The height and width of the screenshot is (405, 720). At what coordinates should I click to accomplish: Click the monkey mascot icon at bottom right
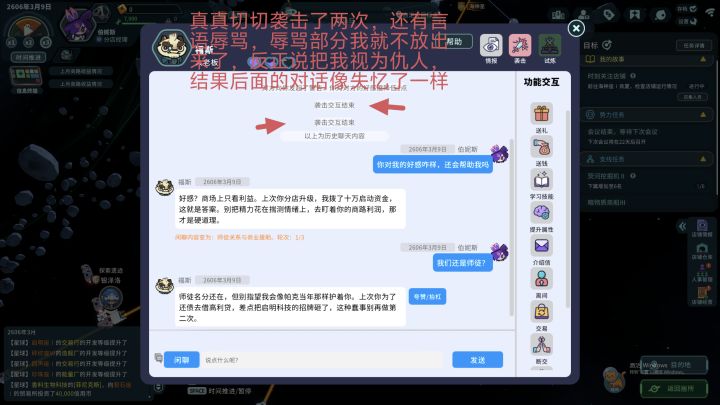pyautogui.click(x=614, y=379)
